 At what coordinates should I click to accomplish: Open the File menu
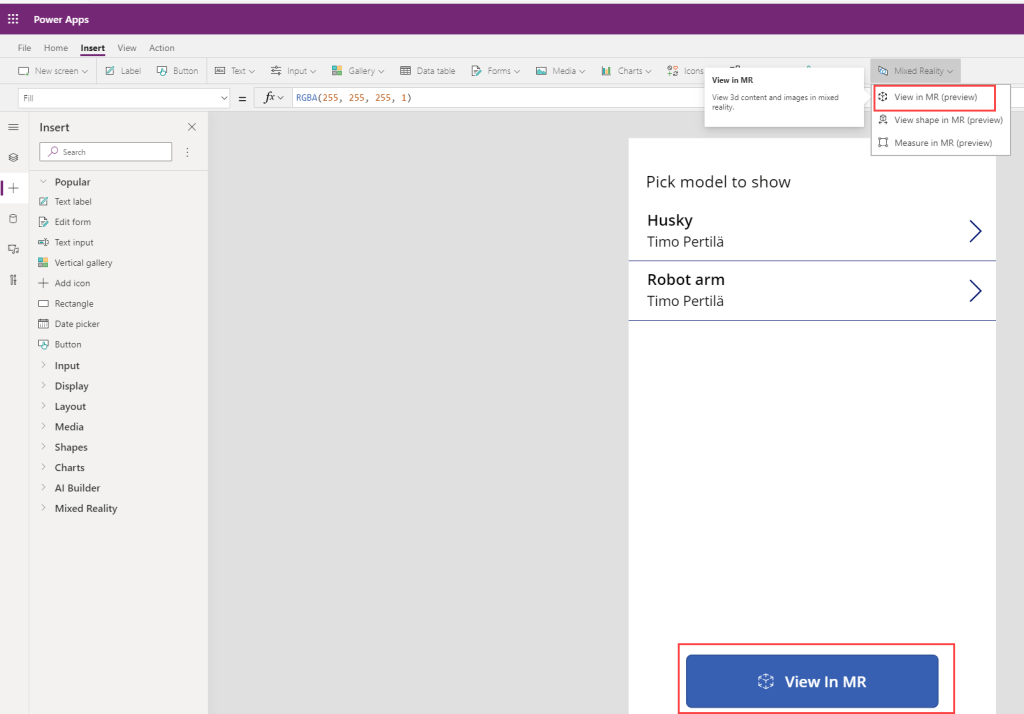tap(24, 48)
